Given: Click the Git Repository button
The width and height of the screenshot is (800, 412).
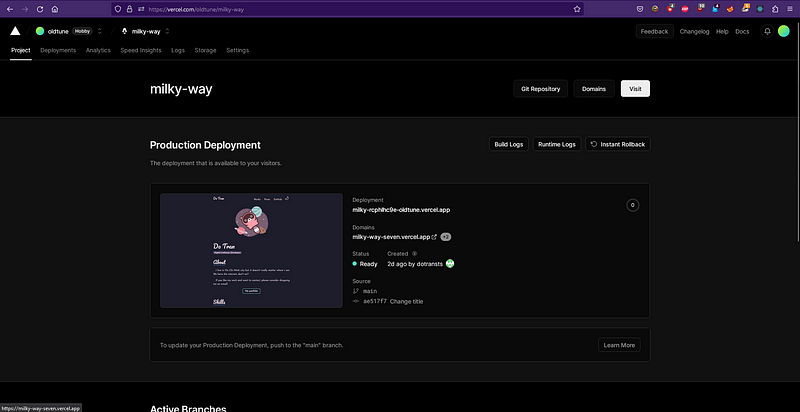Looking at the screenshot, I should pos(540,89).
